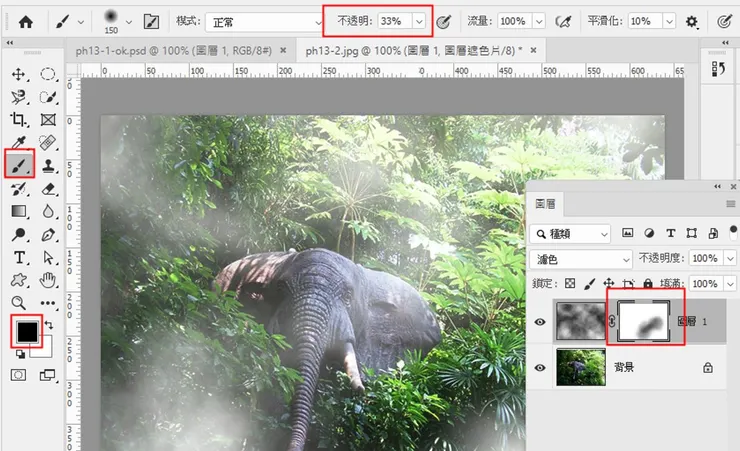Expand layer opacity 100% arrow
The image size is (740, 451).
click(730, 259)
